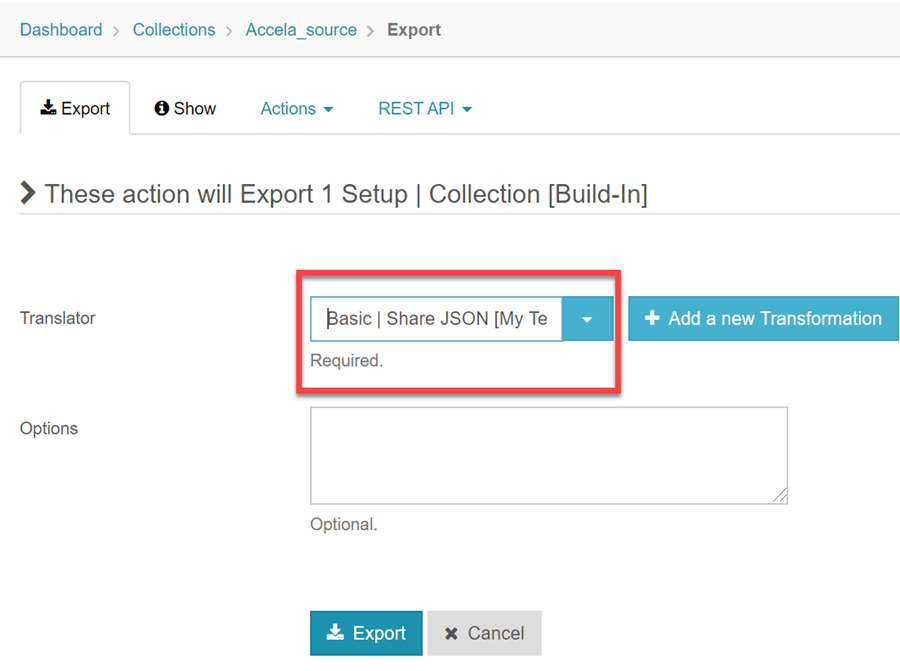The width and height of the screenshot is (900, 671).
Task: Expand the Translator dropdown arrow
Action: pos(587,319)
